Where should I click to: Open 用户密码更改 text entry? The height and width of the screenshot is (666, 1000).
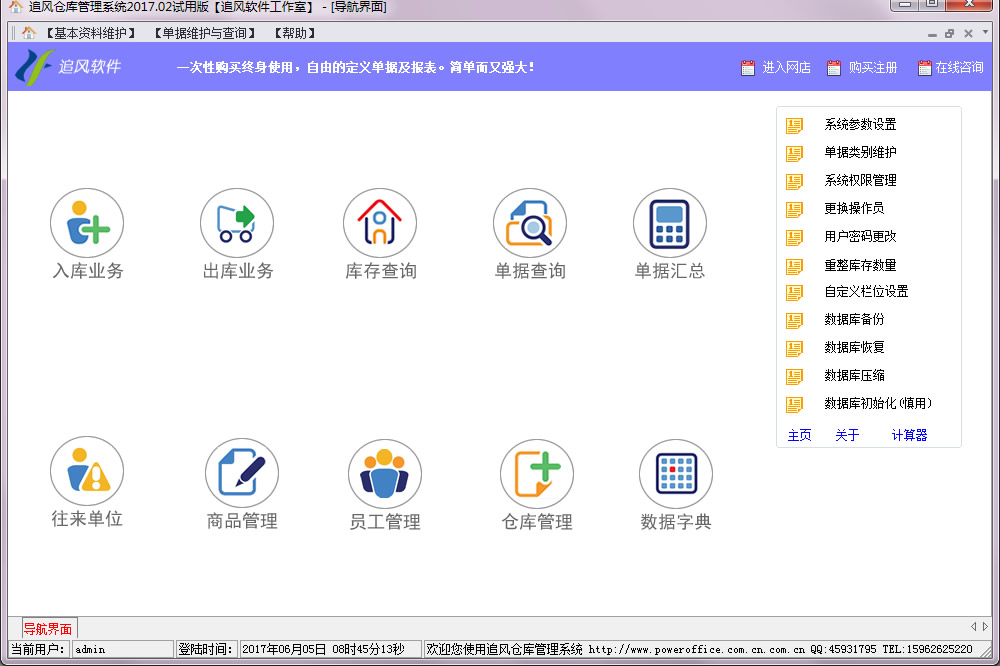pyautogui.click(x=860, y=237)
